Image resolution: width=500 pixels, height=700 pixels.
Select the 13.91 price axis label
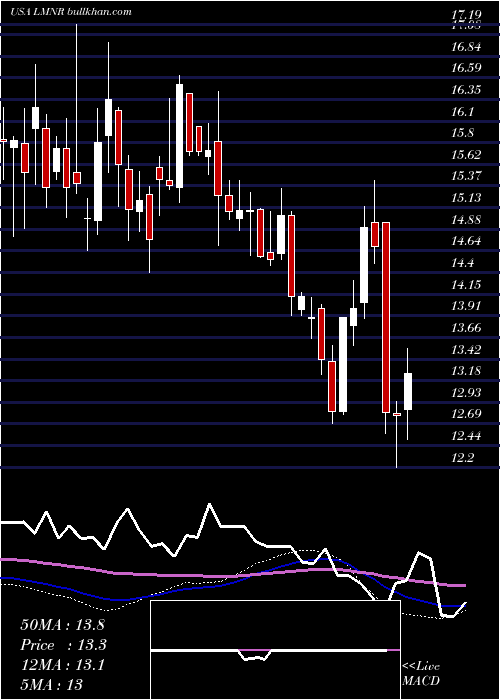tap(466, 306)
